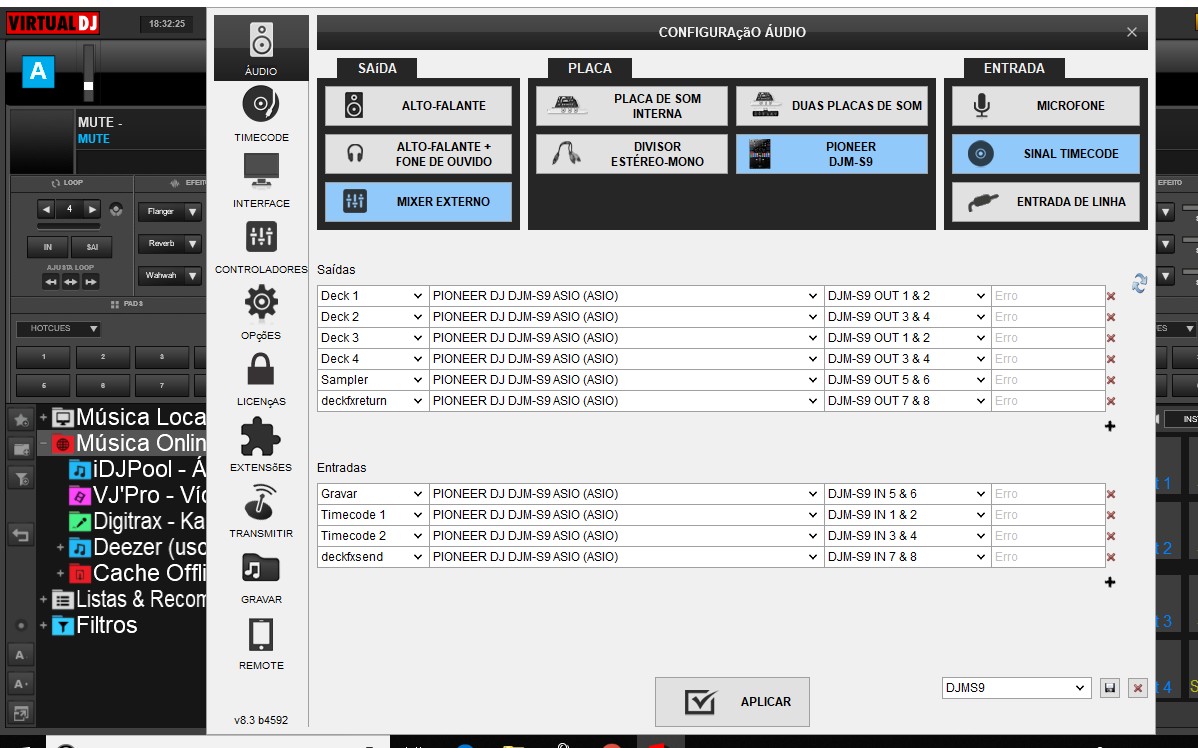Add a new input row in Entradas
This screenshot has width=1198, height=748.
1110,582
